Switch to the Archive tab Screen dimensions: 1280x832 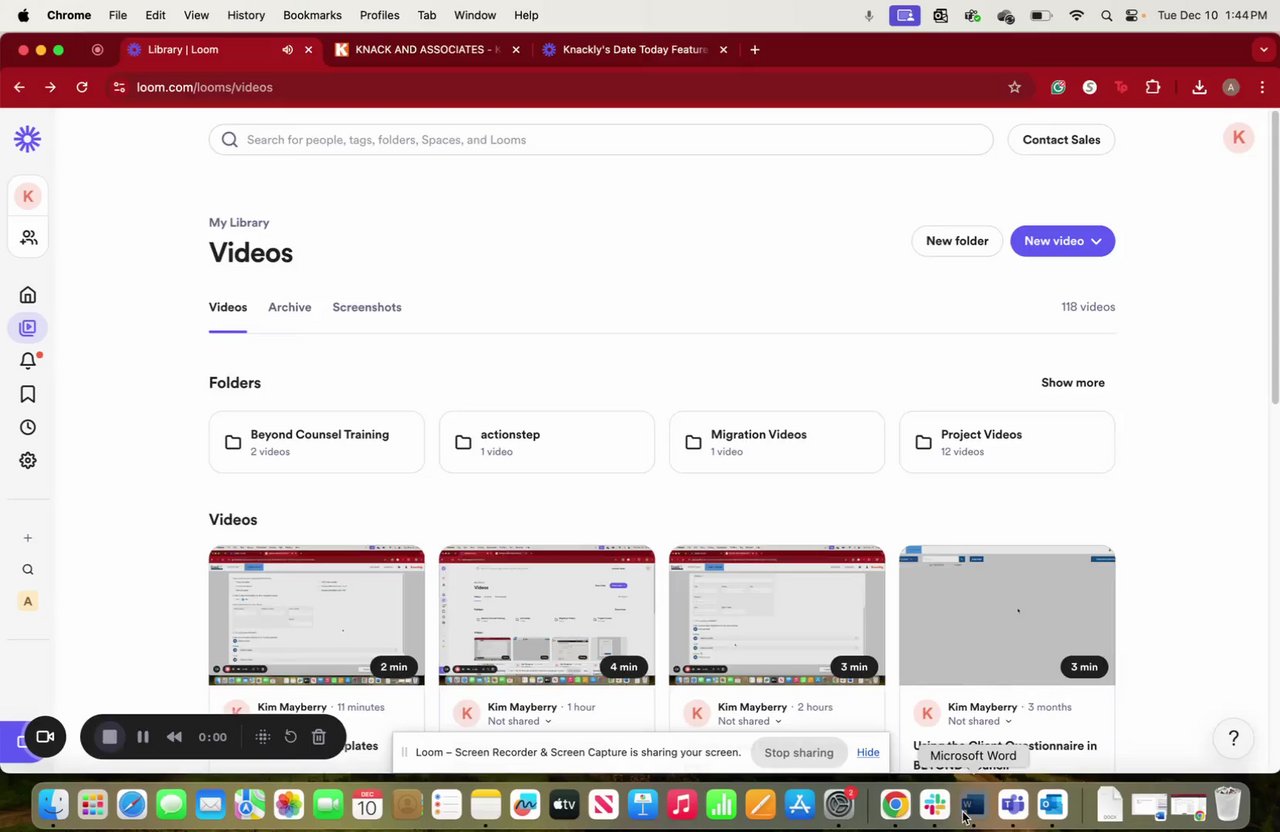[x=289, y=307]
